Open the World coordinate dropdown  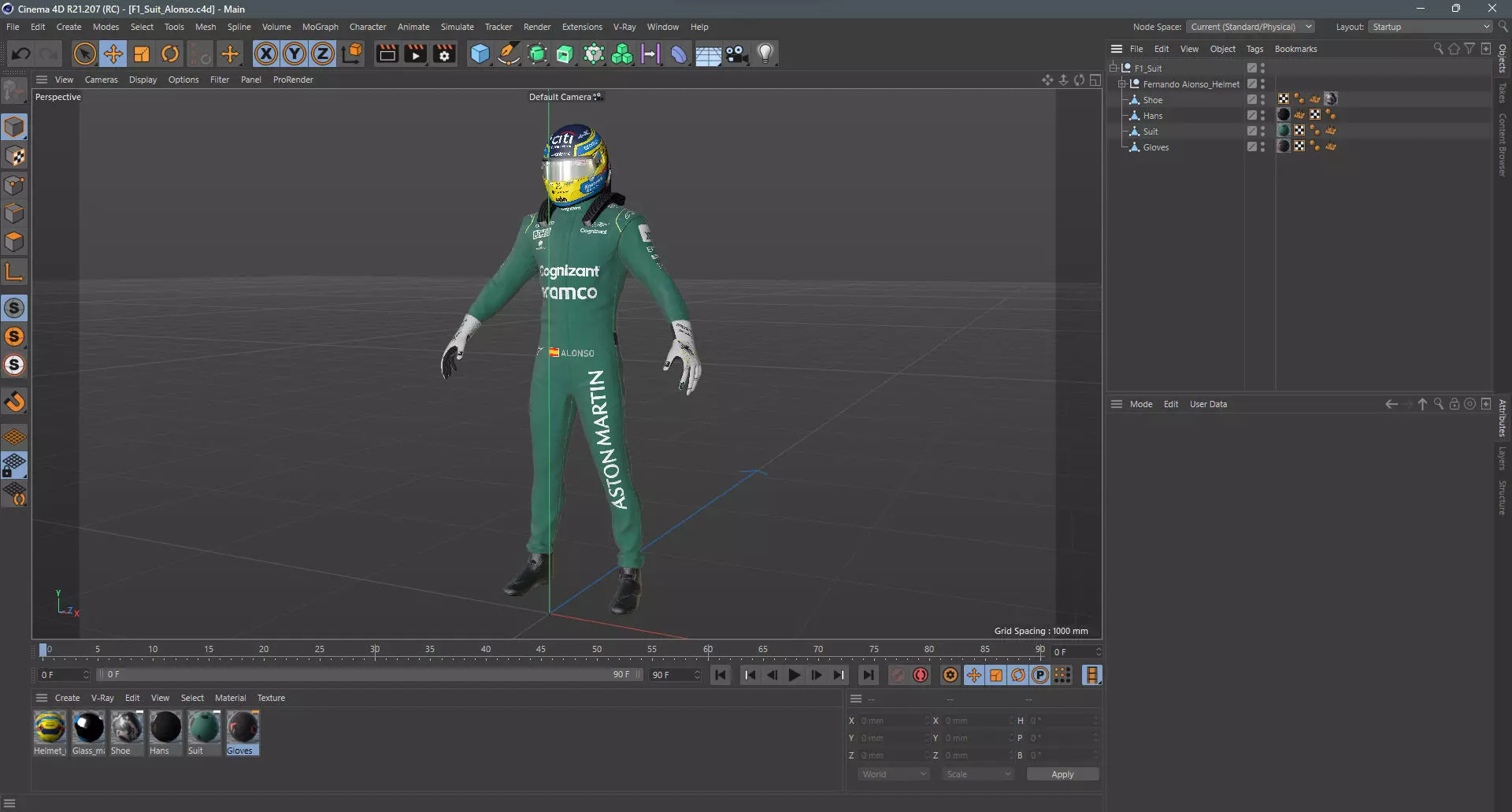pos(894,774)
